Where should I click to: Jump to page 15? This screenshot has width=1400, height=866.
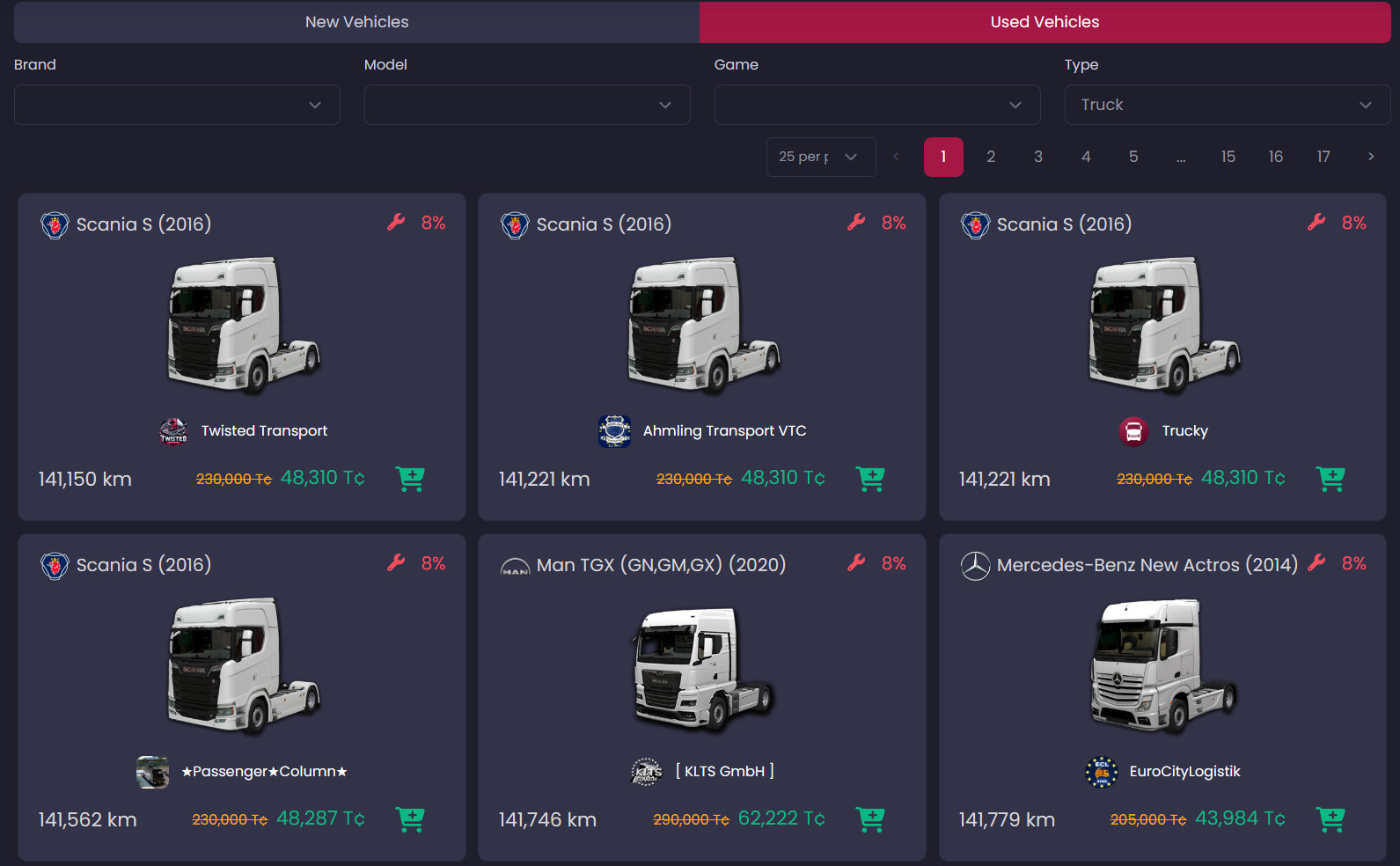[x=1228, y=157]
